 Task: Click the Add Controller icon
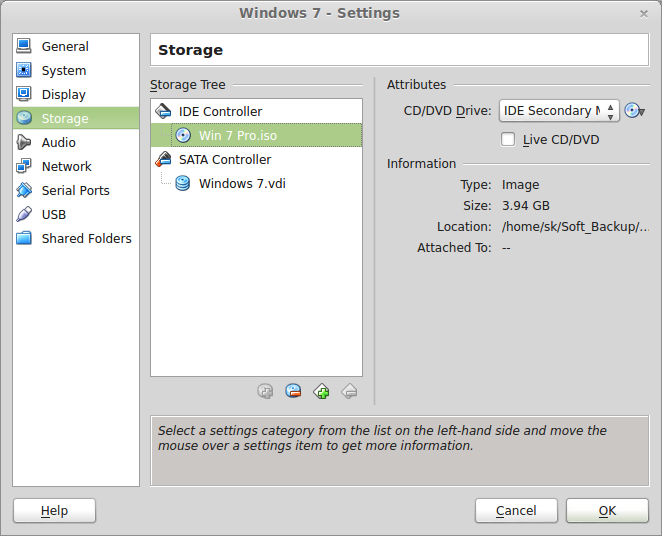[321, 391]
